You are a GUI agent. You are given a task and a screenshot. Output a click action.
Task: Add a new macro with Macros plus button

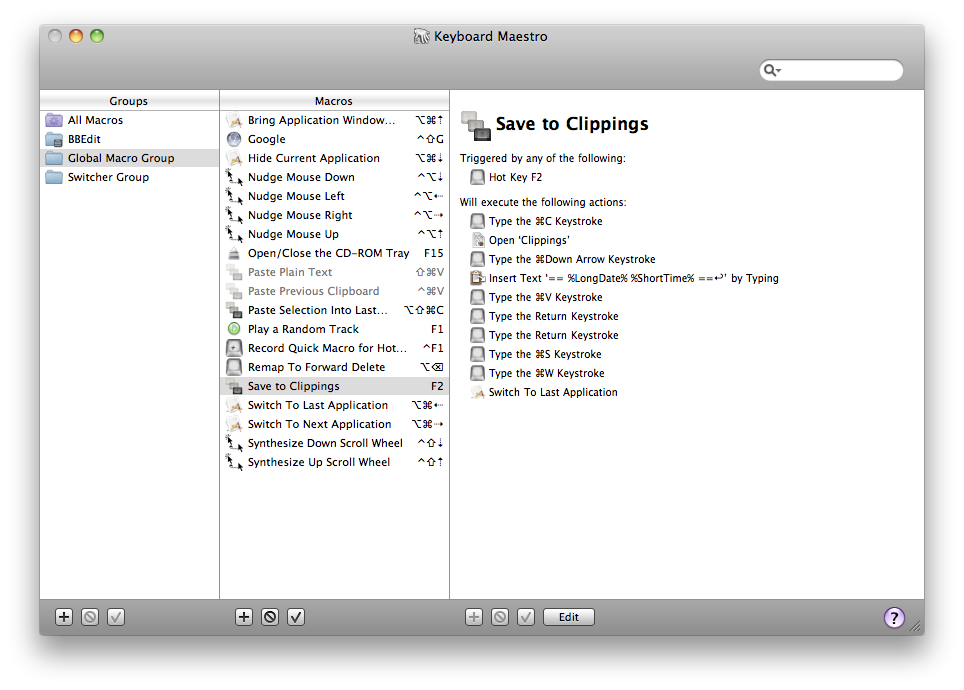244,617
